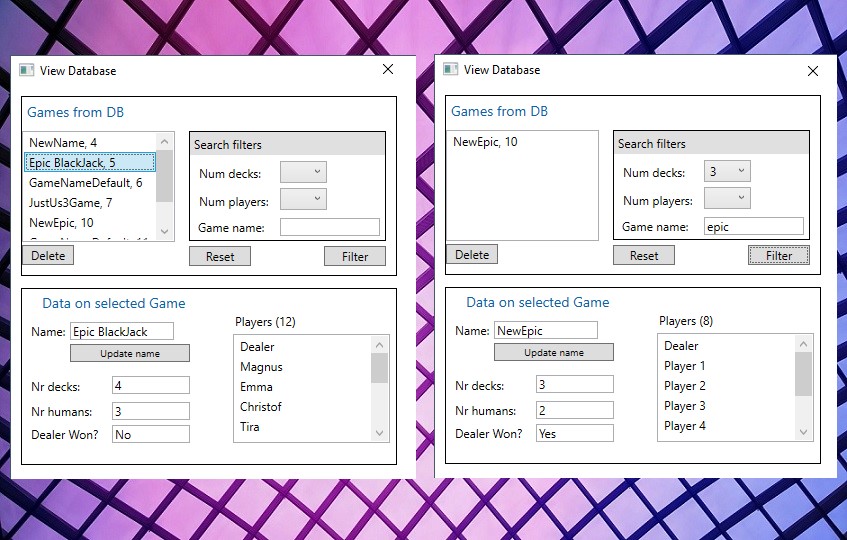This screenshot has height=540, width=847.
Task: Click right window players list scroll up arrow
Action: (x=803, y=344)
